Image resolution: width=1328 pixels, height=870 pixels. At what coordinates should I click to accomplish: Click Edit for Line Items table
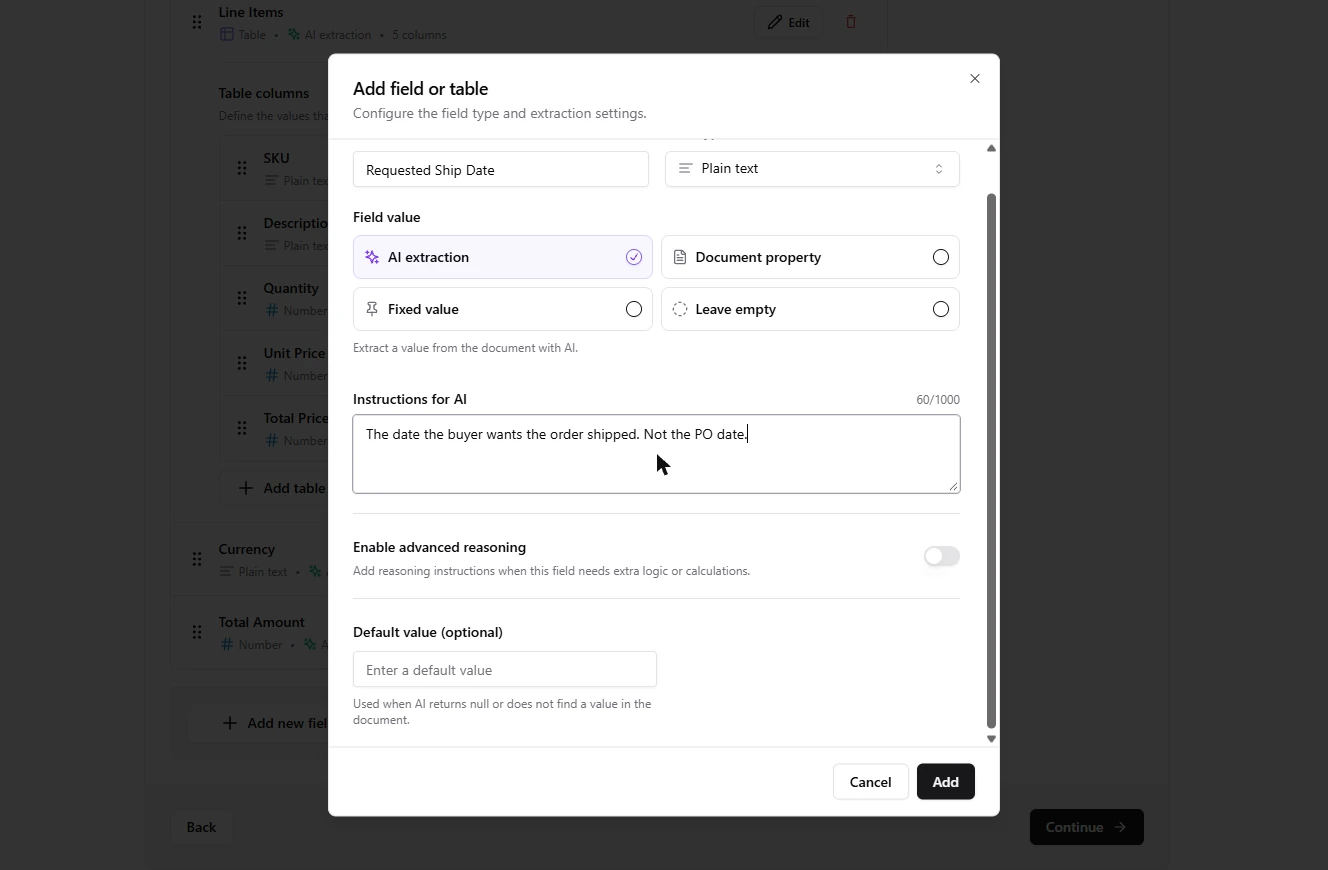(x=788, y=22)
